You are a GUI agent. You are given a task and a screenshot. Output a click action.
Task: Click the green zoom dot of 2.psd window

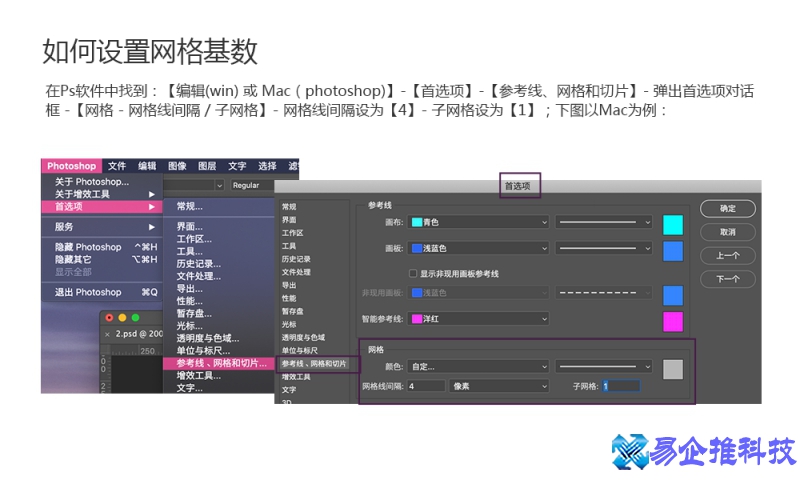(x=135, y=318)
